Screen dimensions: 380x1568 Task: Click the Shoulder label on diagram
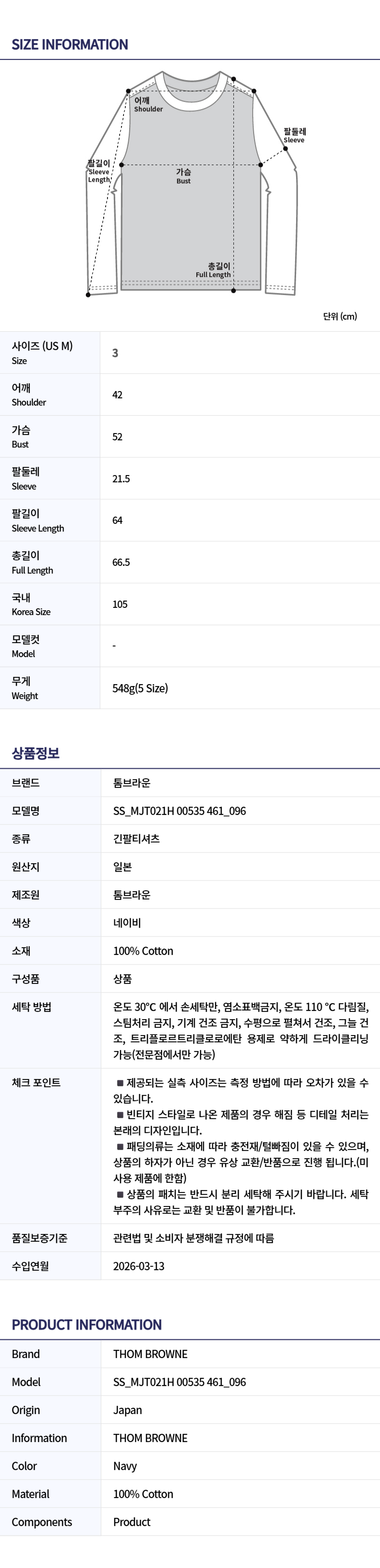click(x=149, y=105)
